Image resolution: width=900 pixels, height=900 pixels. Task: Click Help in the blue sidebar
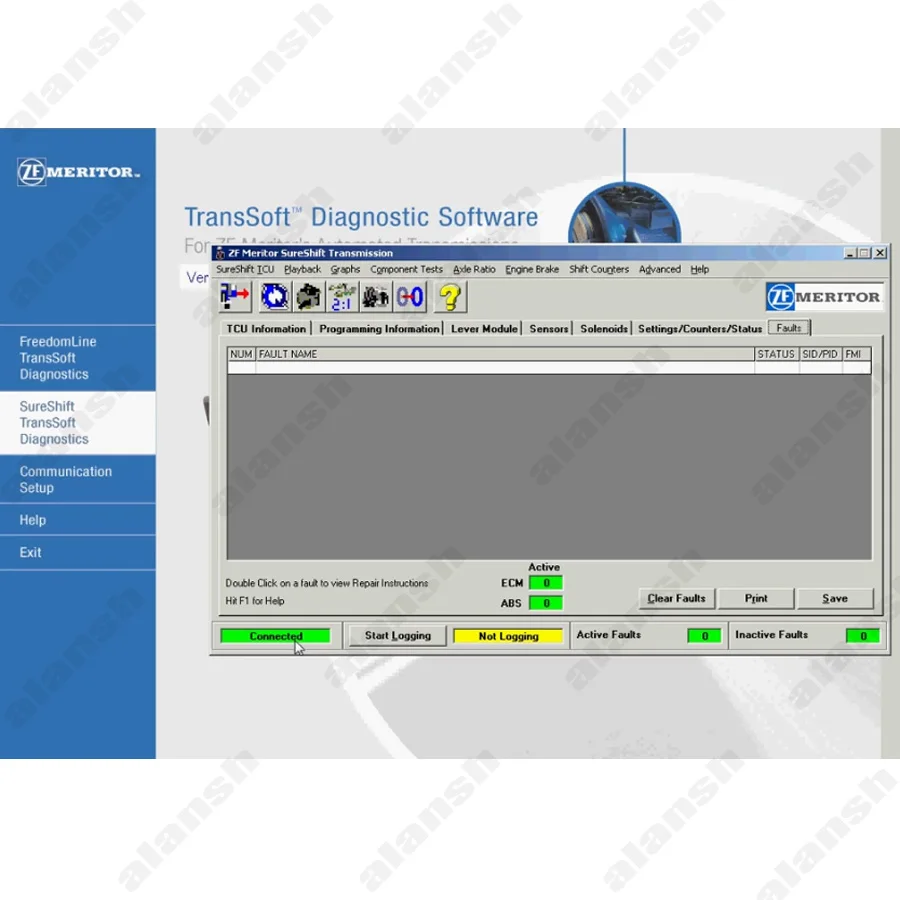coord(77,520)
